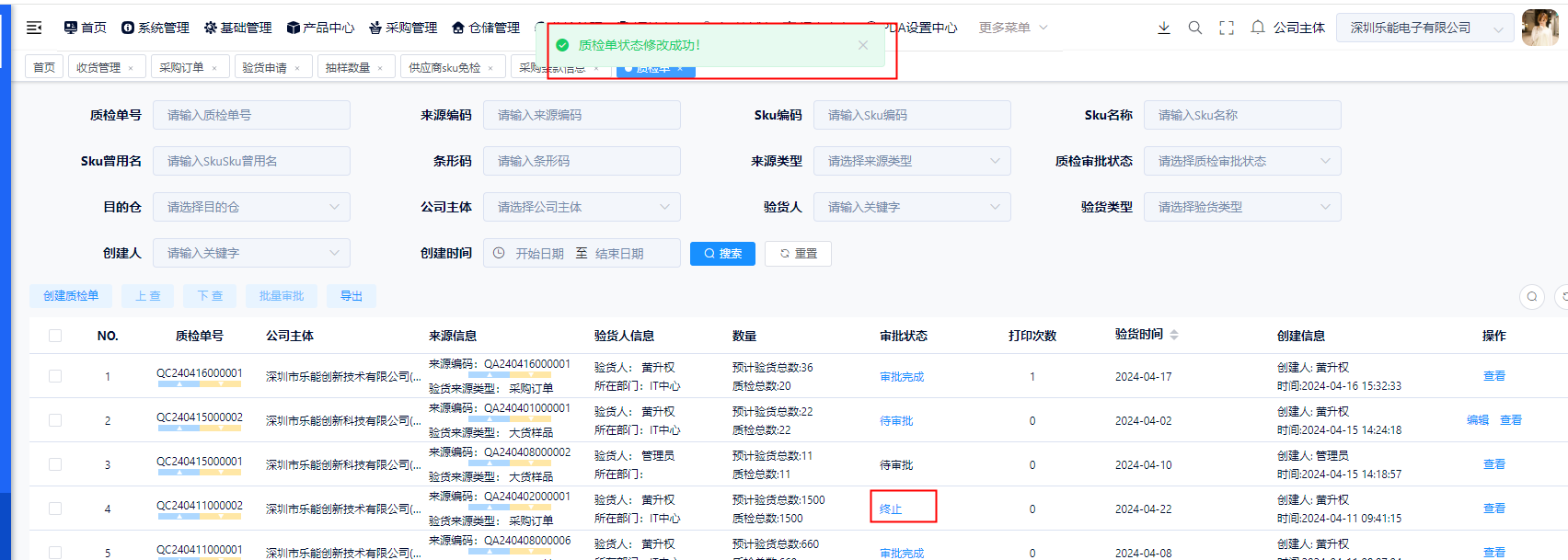Click 编辑 link for QC240415000002
This screenshot has width=1568, height=560.
point(1478,420)
